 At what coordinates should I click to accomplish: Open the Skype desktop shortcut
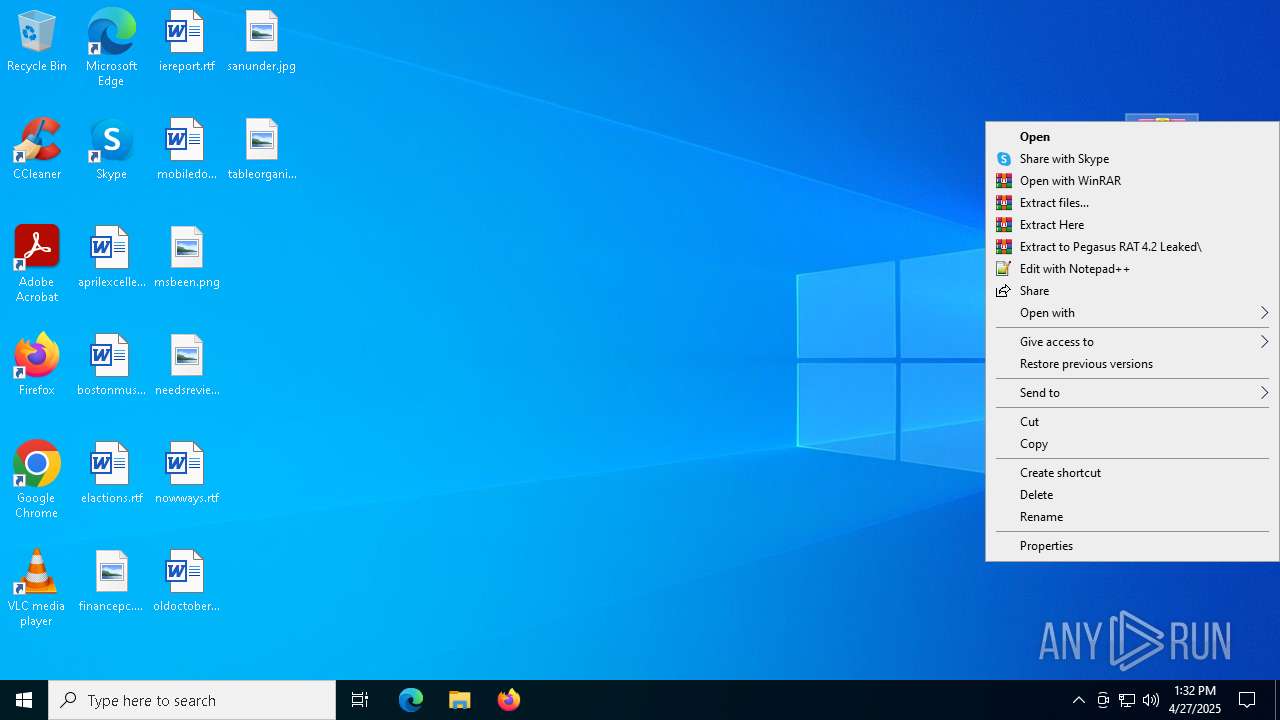point(111,150)
